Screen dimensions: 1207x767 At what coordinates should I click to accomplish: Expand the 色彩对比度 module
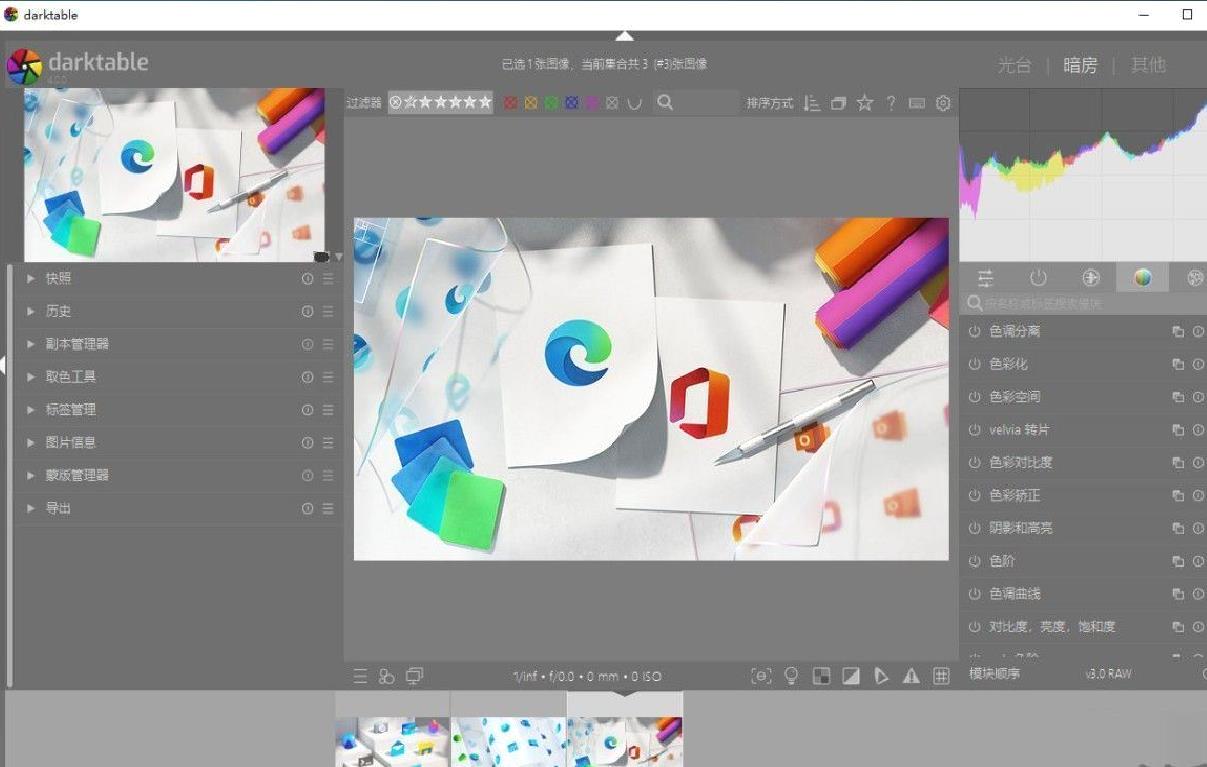pyautogui.click(x=1021, y=462)
